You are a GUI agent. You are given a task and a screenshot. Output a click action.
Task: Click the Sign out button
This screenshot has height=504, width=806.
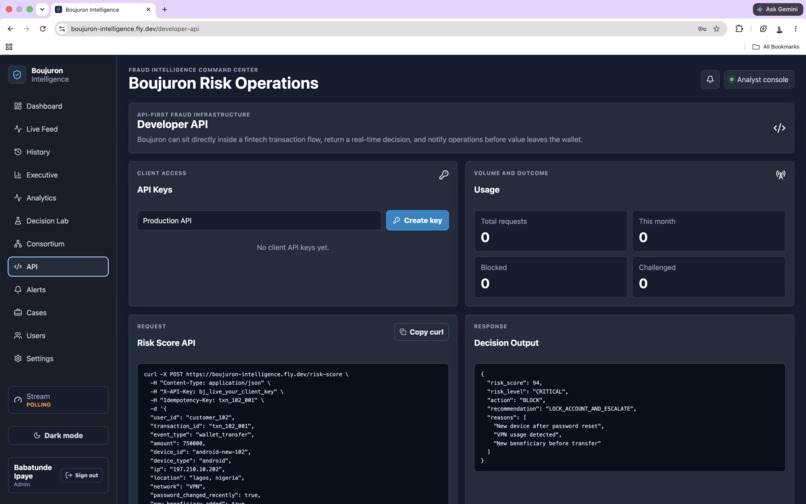point(82,475)
